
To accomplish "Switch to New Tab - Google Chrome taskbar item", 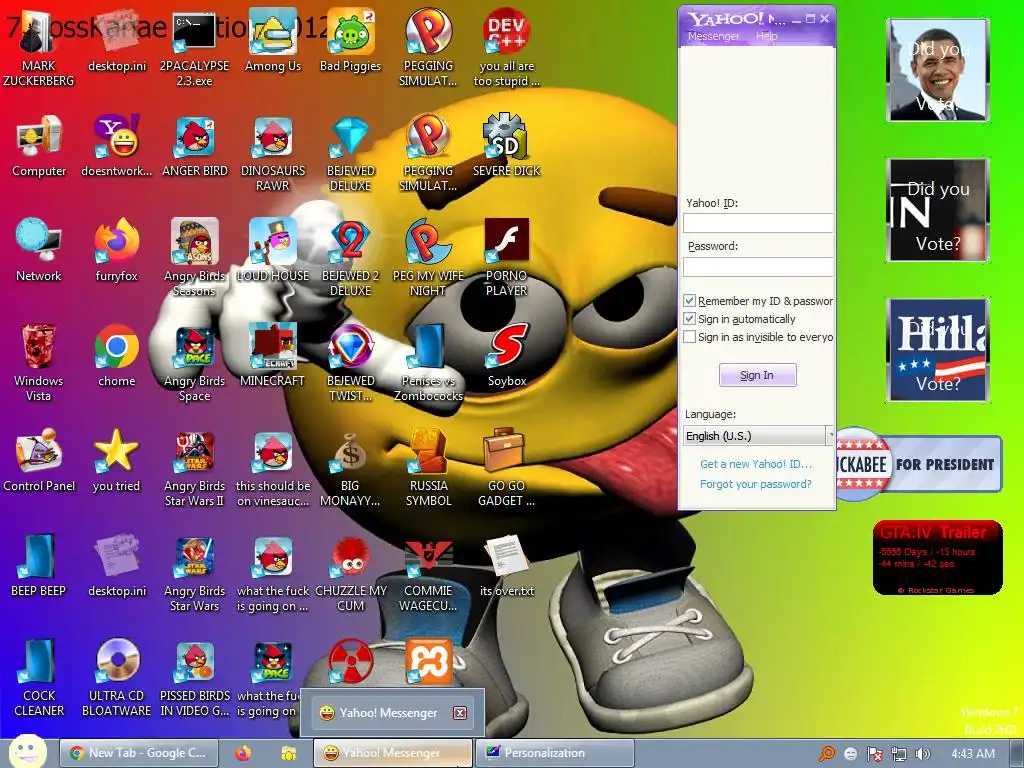I will [138, 753].
